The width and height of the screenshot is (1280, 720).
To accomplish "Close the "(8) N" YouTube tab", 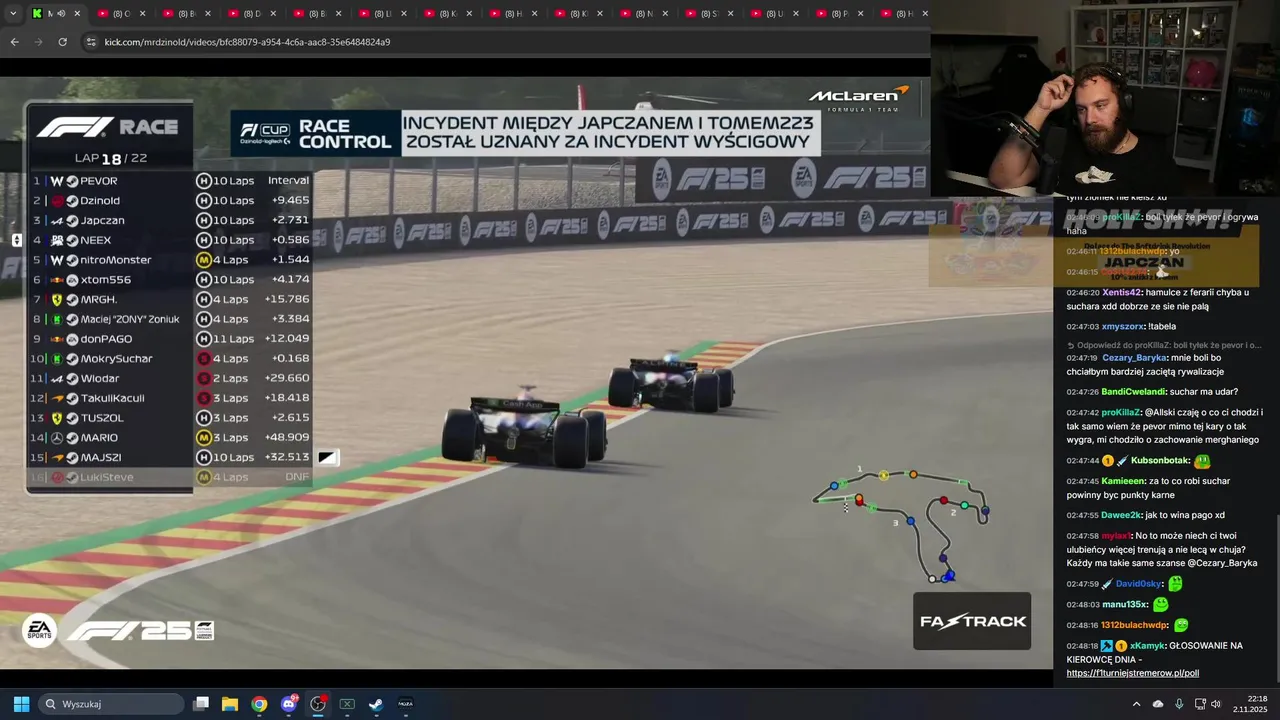I will point(666,13).
